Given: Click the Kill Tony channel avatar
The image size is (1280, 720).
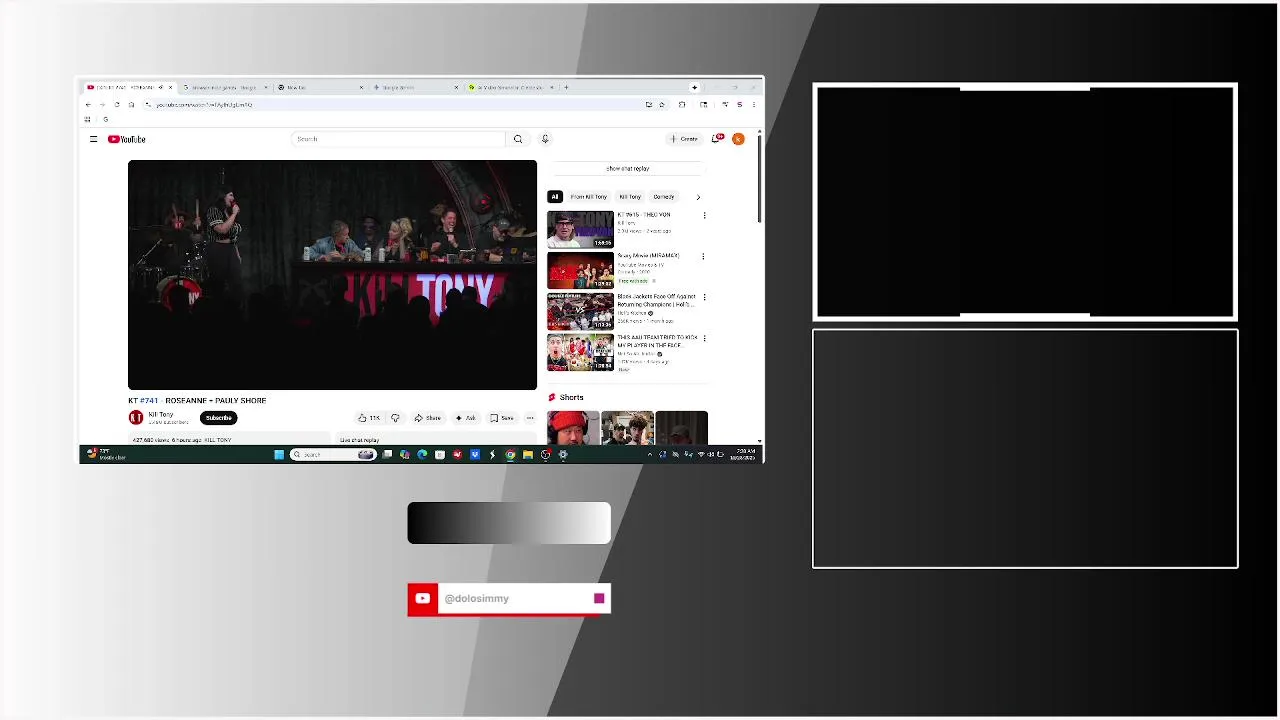Looking at the screenshot, I should pyautogui.click(x=136, y=417).
